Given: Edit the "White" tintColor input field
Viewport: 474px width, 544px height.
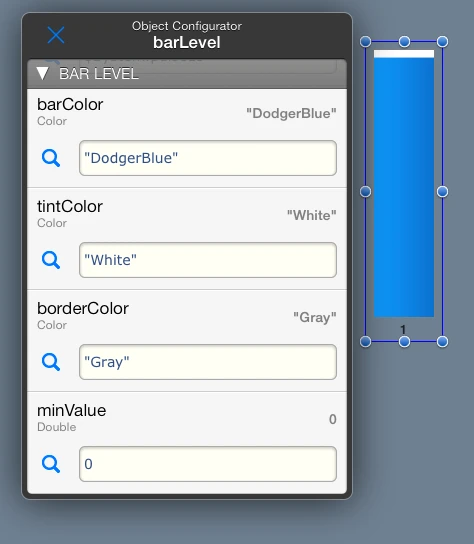Looking at the screenshot, I should tap(208, 260).
